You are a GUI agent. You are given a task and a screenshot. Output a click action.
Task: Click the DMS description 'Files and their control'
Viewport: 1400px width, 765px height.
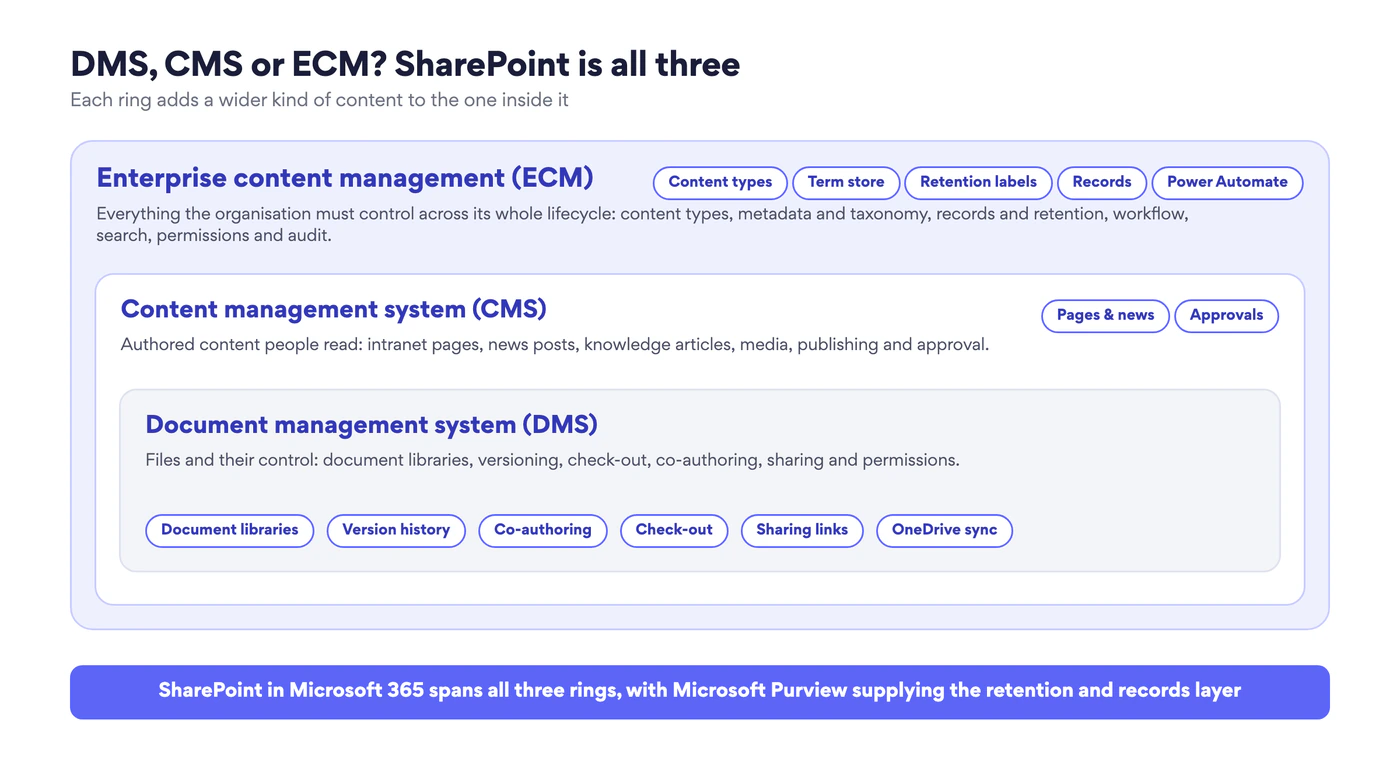[x=553, y=461]
